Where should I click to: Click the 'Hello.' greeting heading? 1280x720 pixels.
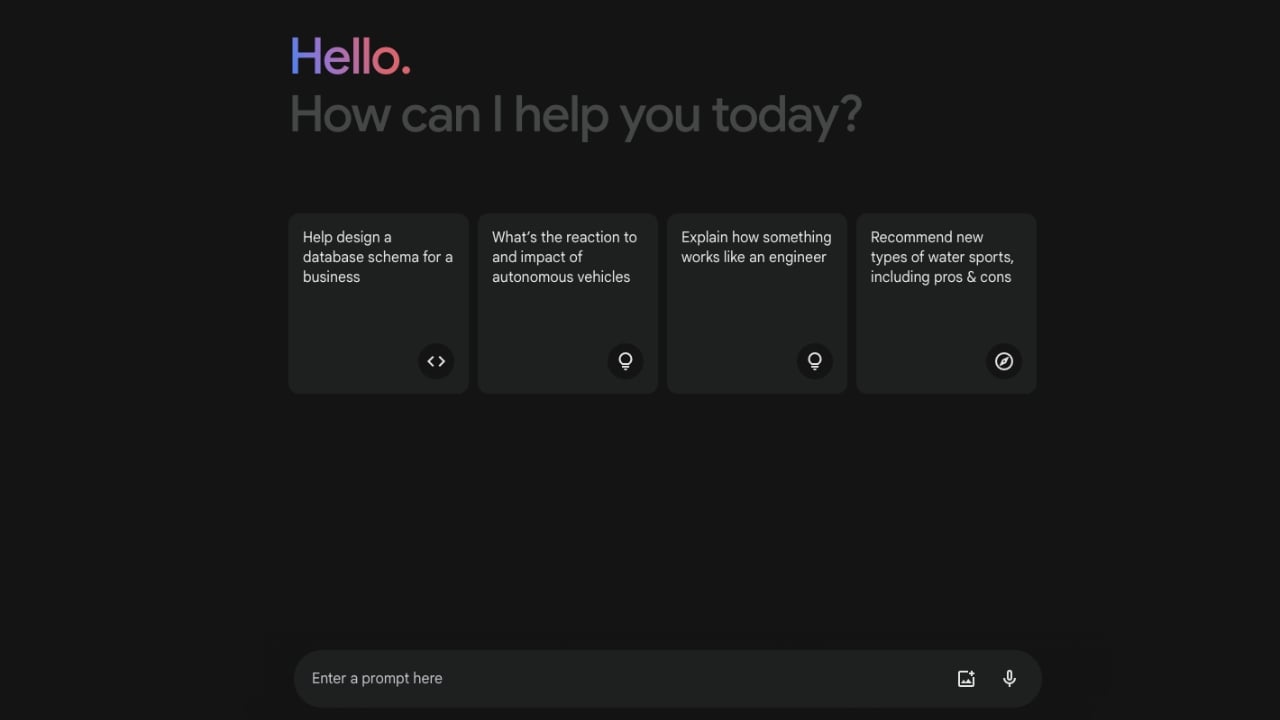[x=350, y=57]
